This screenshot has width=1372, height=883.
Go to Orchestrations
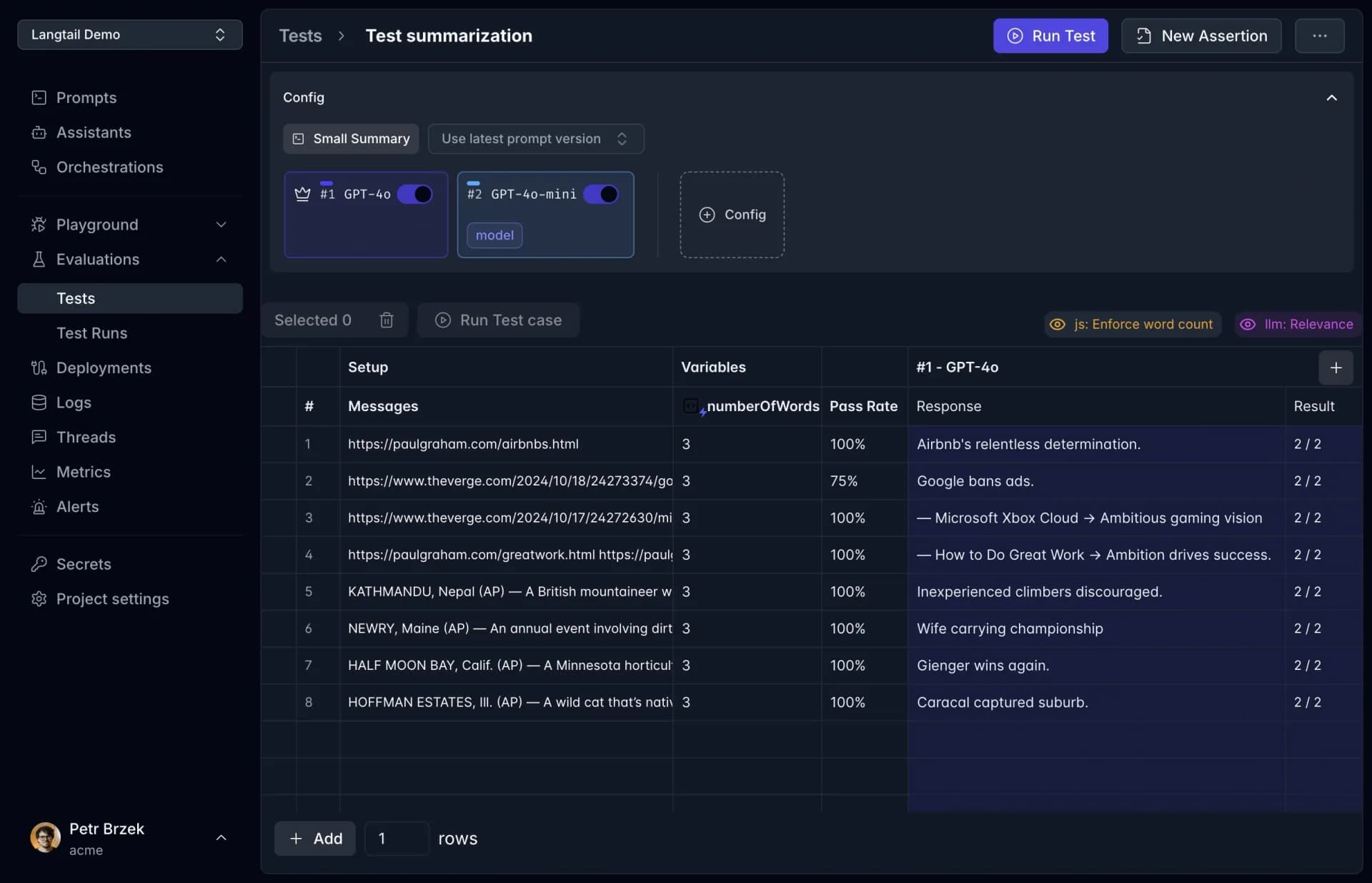pos(109,167)
